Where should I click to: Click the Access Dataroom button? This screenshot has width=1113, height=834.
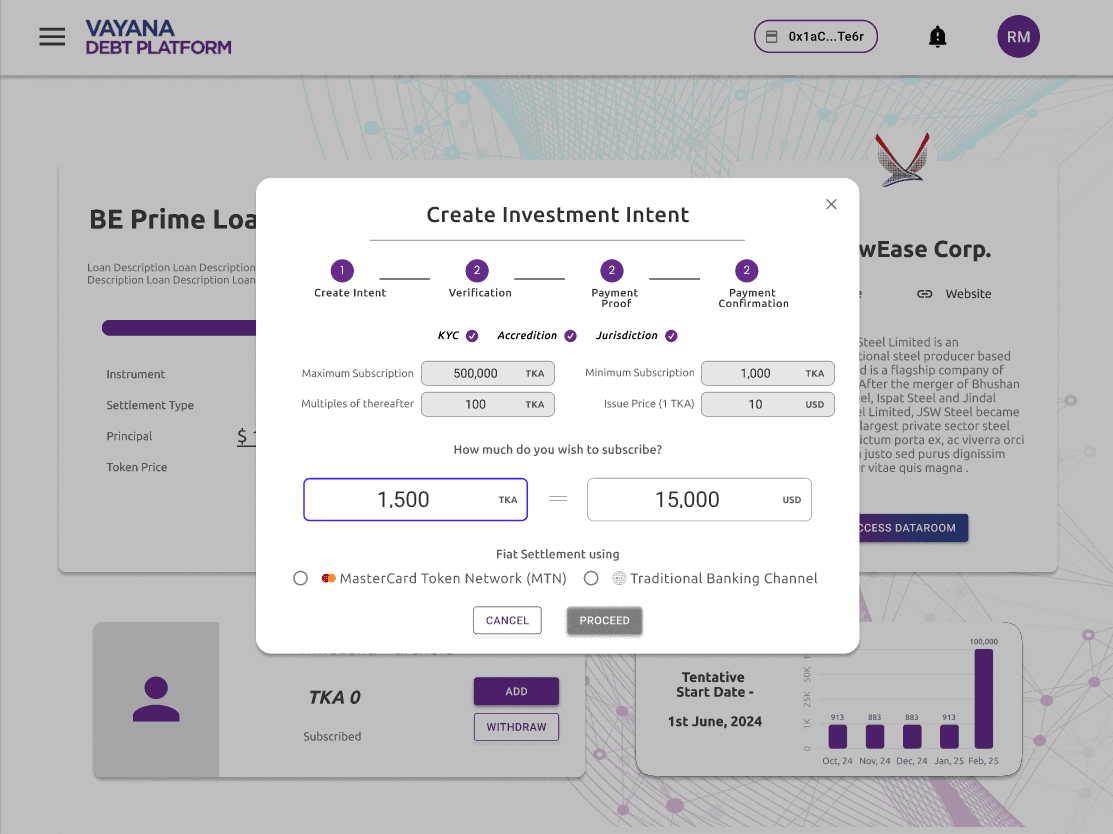914,528
